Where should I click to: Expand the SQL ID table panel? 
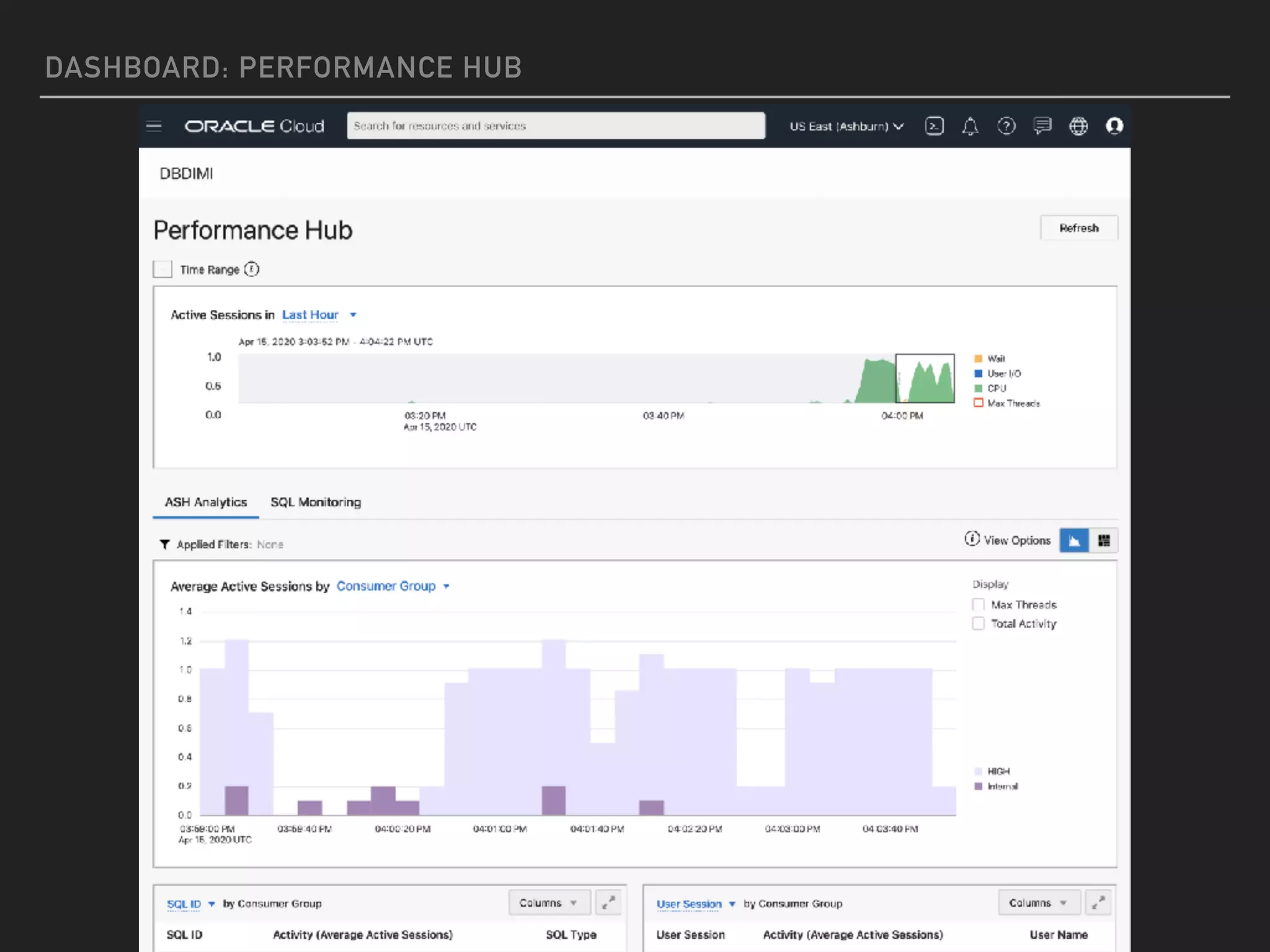(x=608, y=902)
